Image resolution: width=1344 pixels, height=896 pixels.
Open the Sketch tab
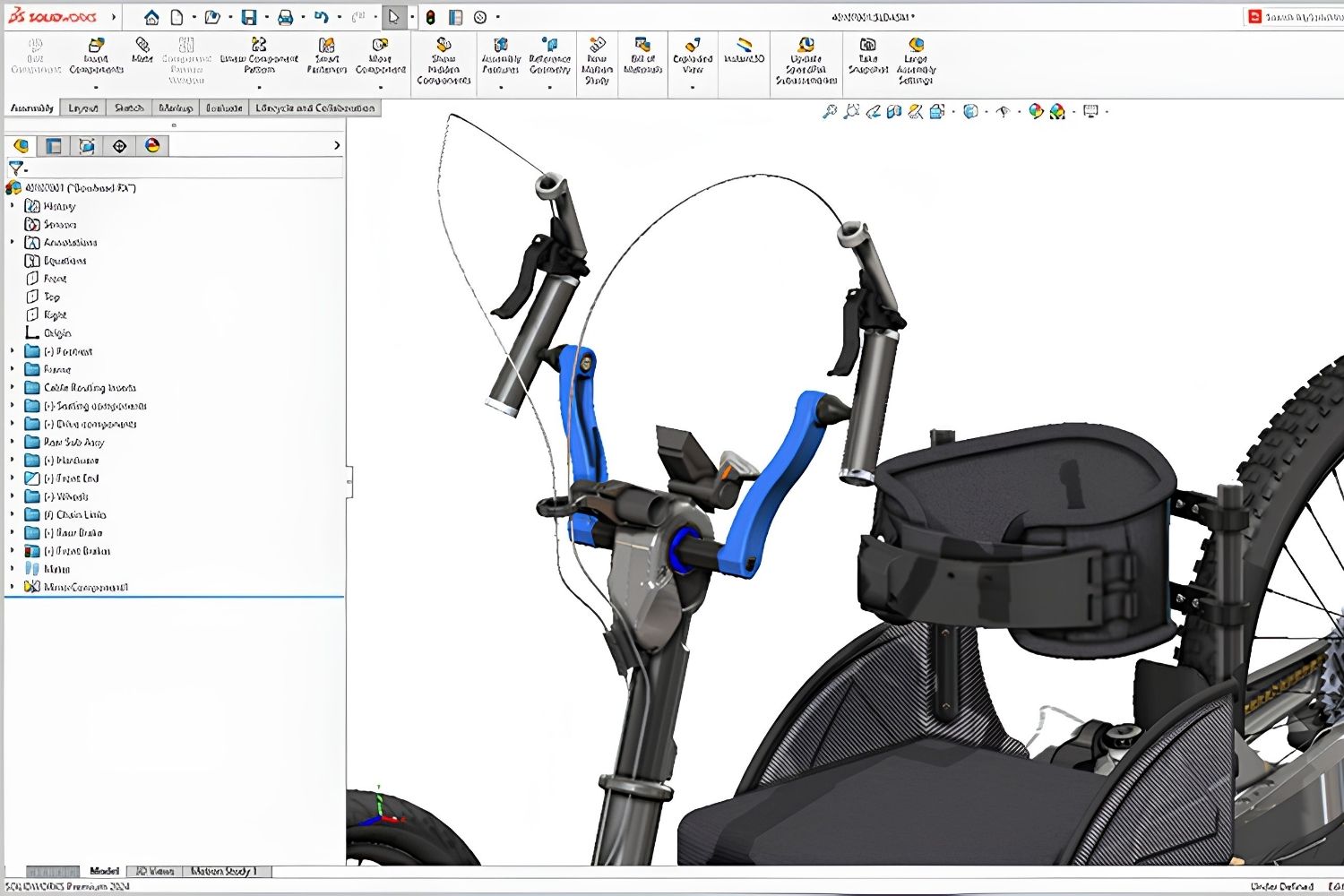(129, 108)
